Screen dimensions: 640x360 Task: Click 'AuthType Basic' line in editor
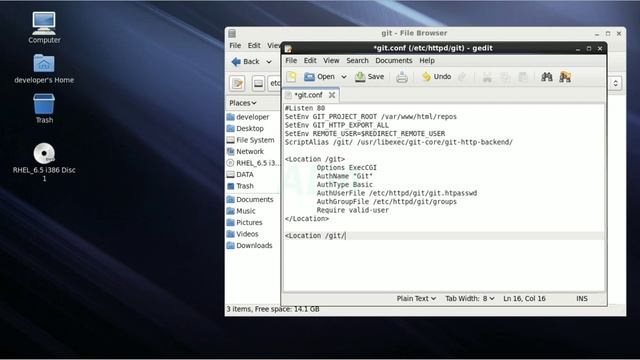click(x=344, y=184)
